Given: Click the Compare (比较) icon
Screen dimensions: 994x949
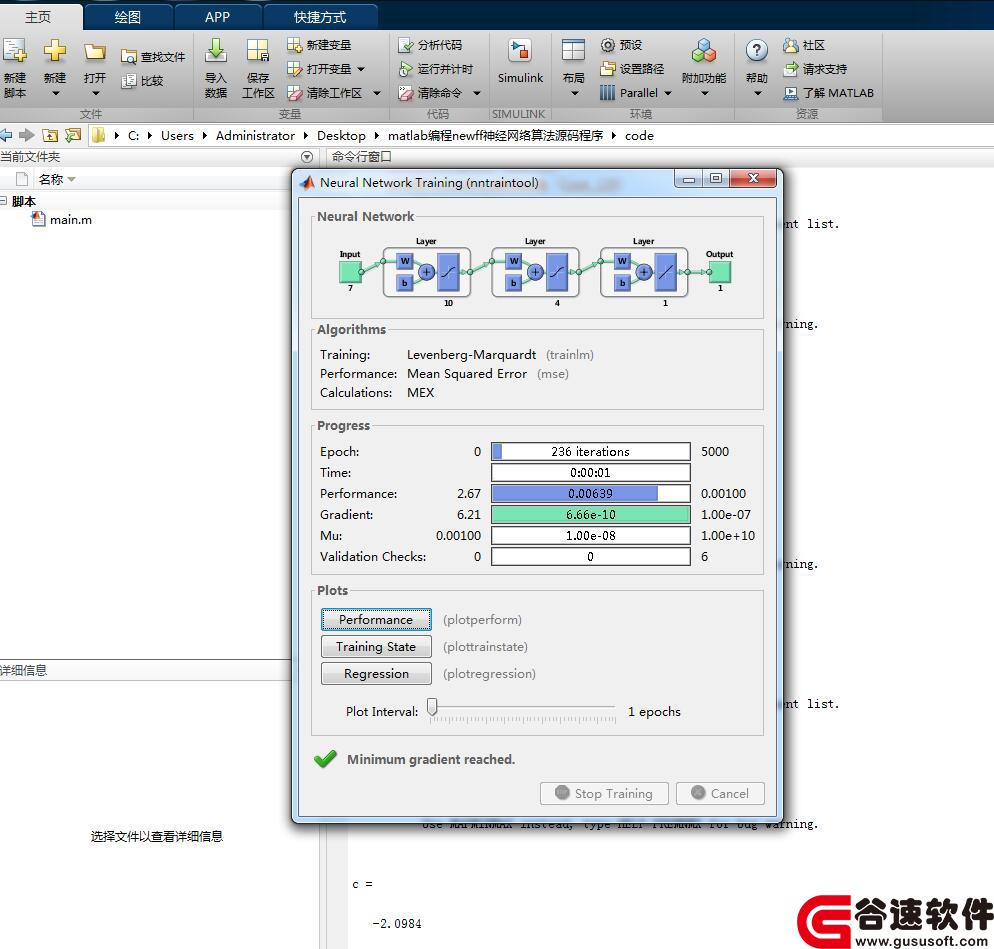Looking at the screenshot, I should [129, 81].
